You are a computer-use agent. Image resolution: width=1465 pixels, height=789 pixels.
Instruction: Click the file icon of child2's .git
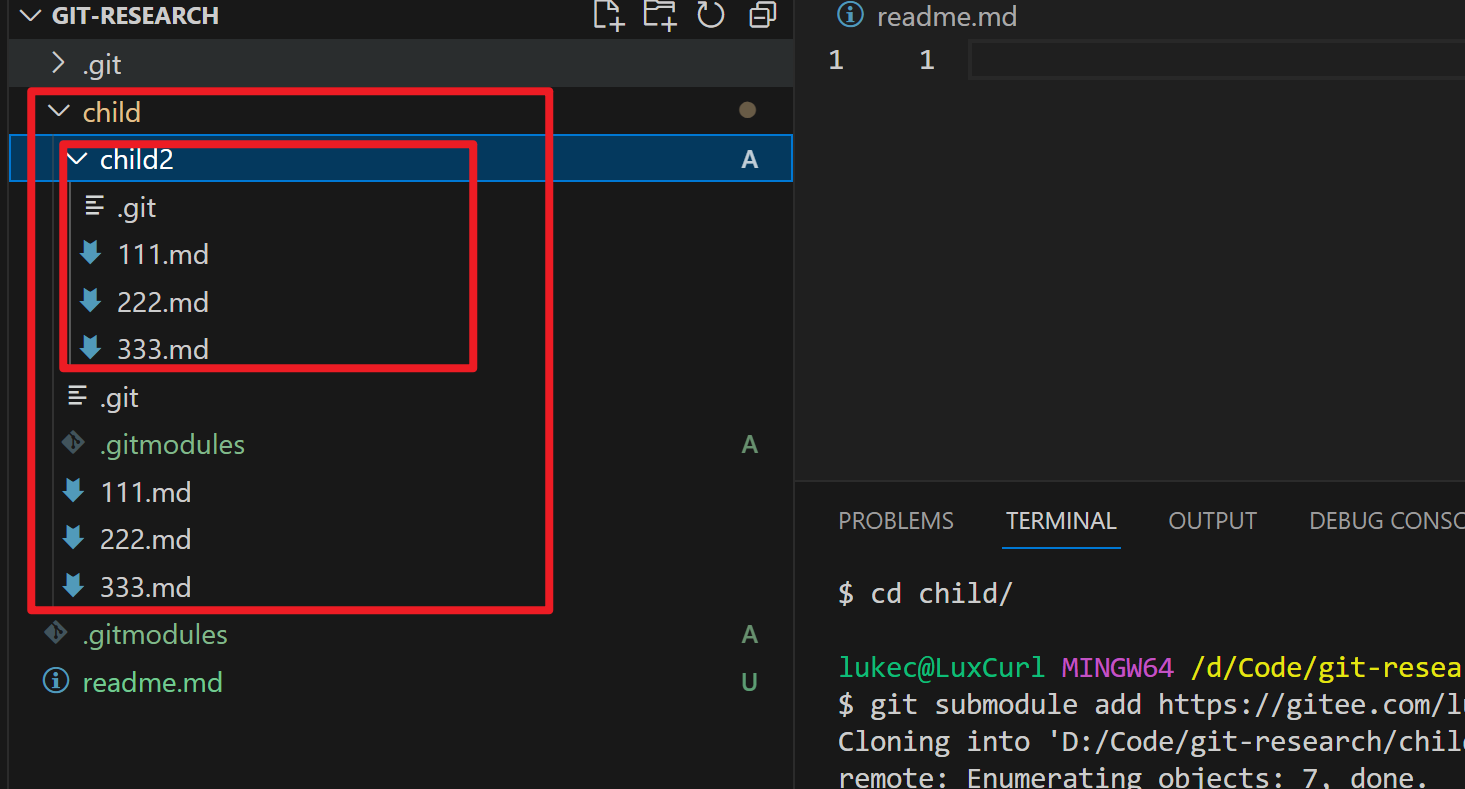95,207
